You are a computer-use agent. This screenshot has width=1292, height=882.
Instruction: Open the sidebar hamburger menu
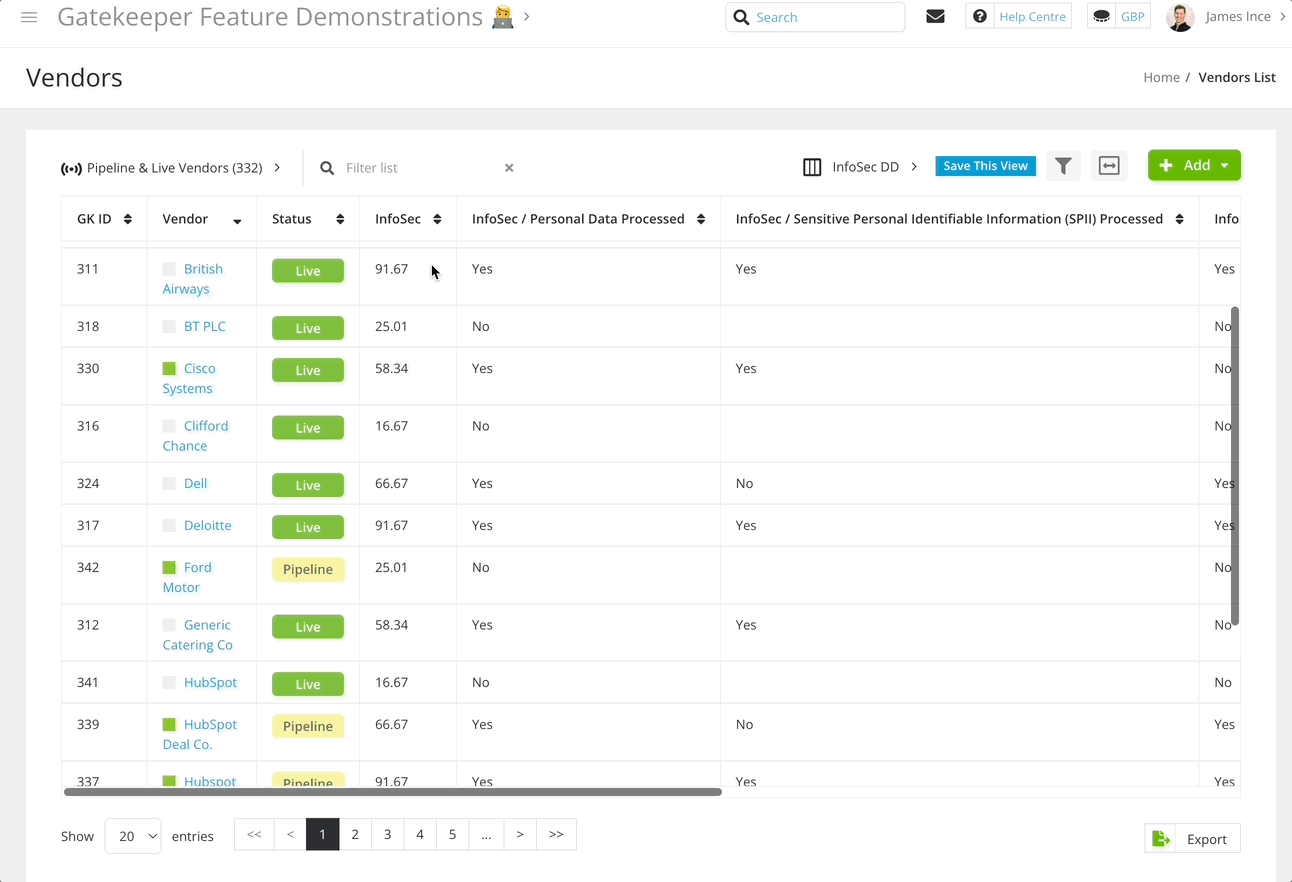[x=29, y=16]
